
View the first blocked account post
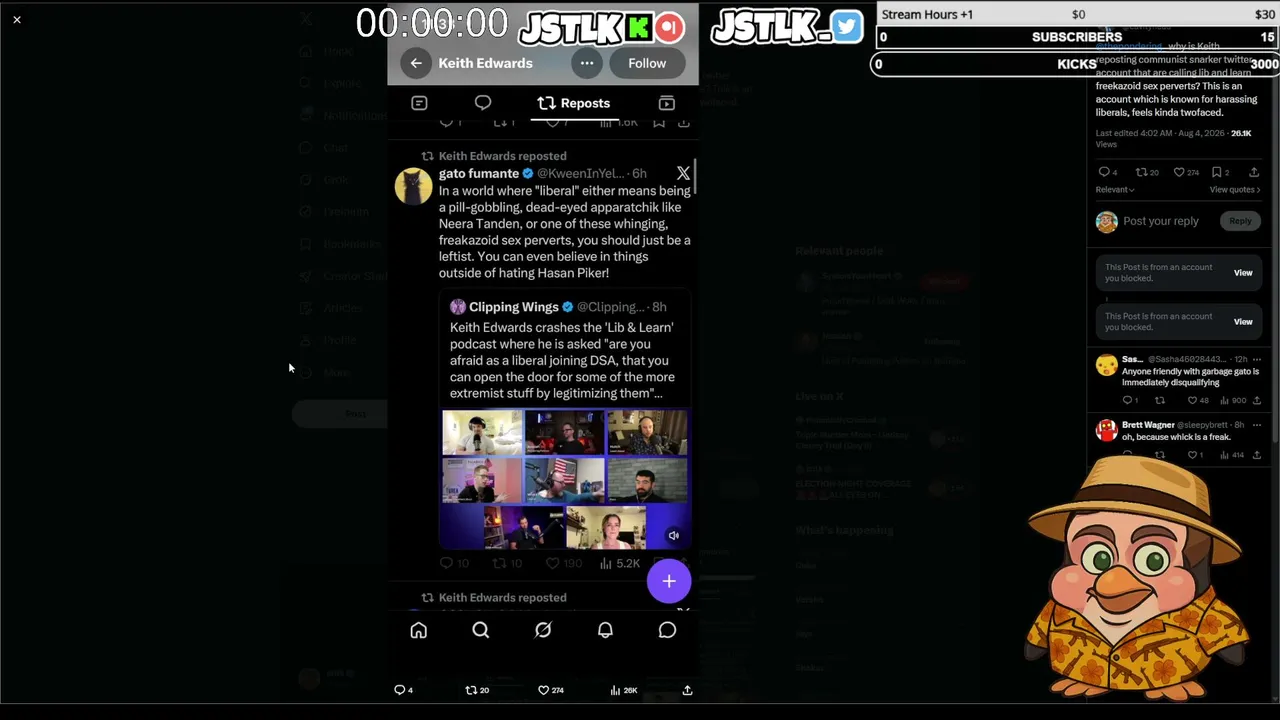(x=1243, y=273)
